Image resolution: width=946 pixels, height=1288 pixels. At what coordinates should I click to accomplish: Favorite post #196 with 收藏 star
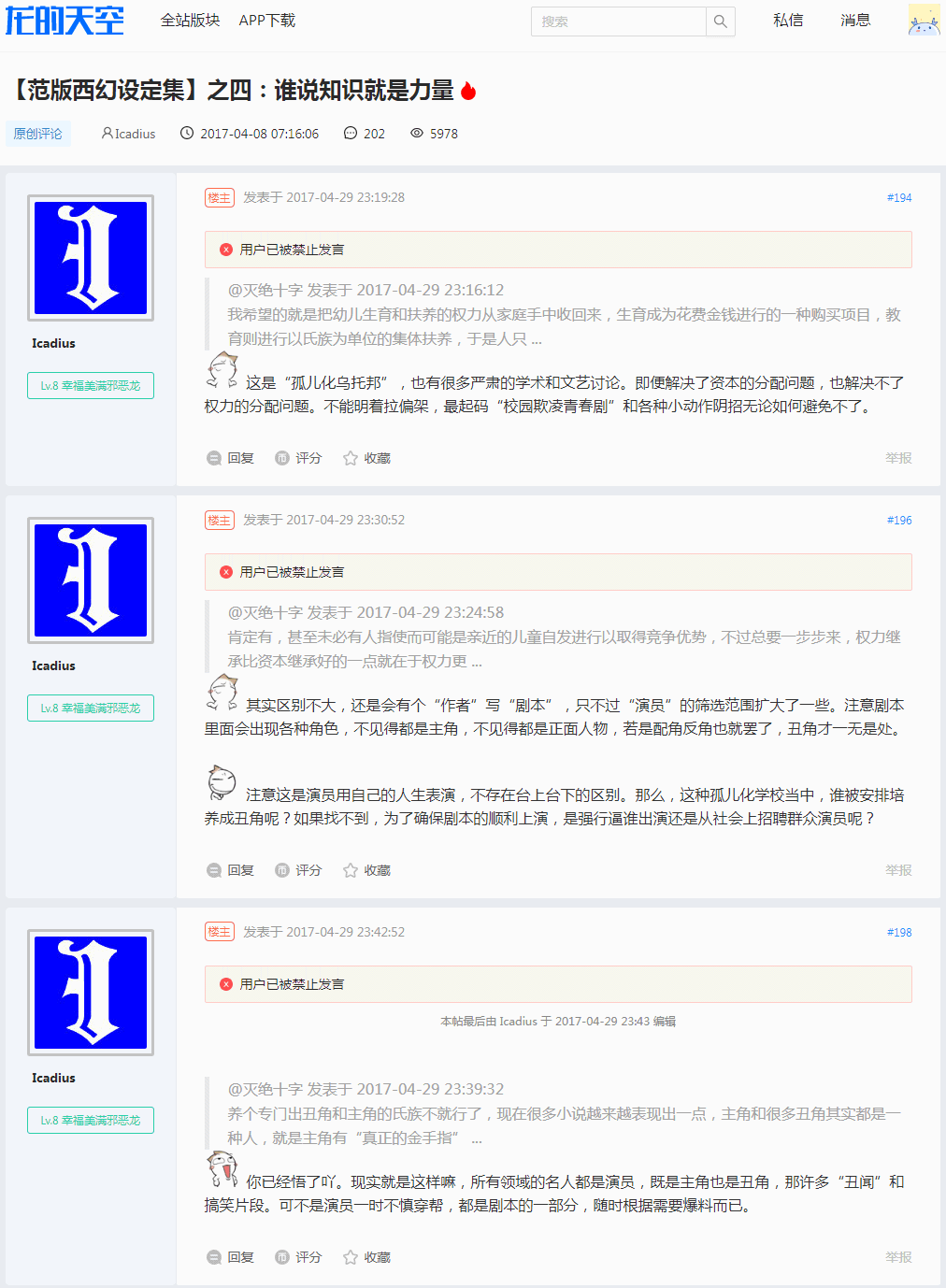tap(366, 870)
